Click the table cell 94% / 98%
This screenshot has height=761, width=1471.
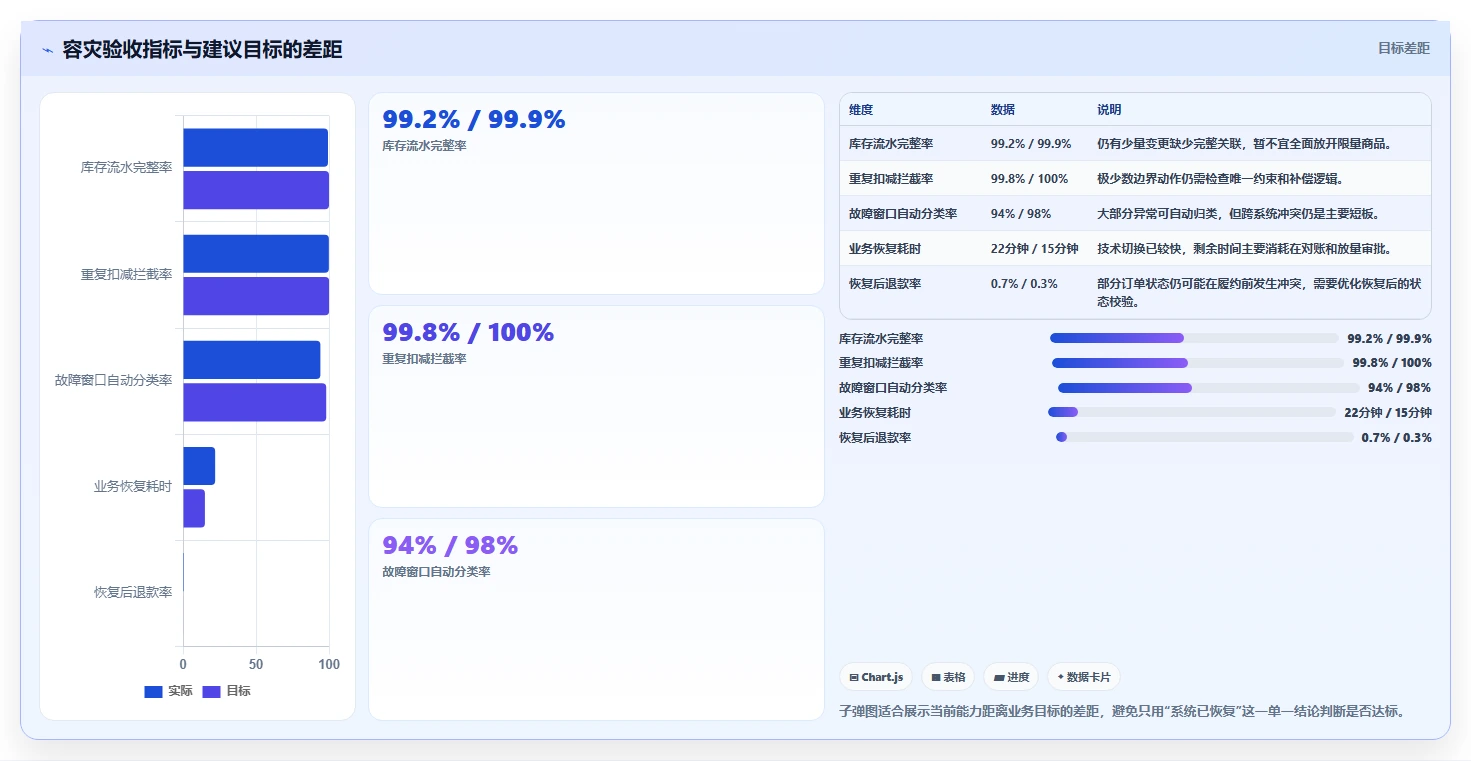tap(1021, 214)
